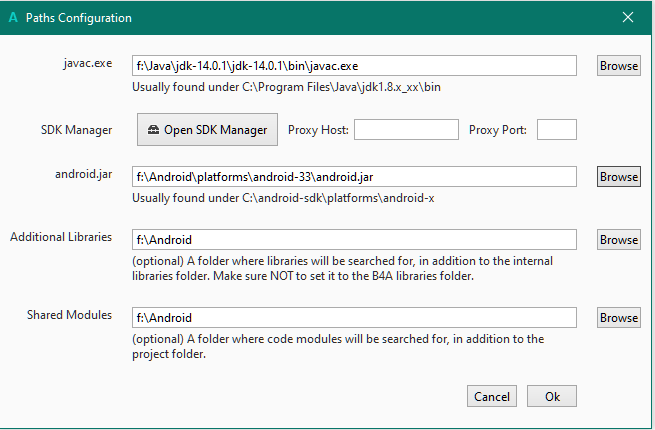Click the B4A logo in title bar
Viewport: 655px width, 430px height.
[12, 18]
